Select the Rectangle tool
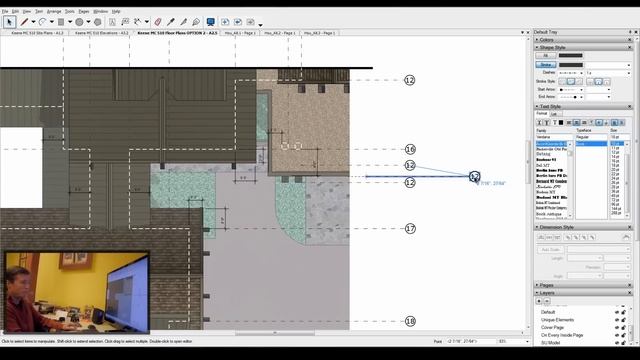The image size is (640, 360). [61, 22]
